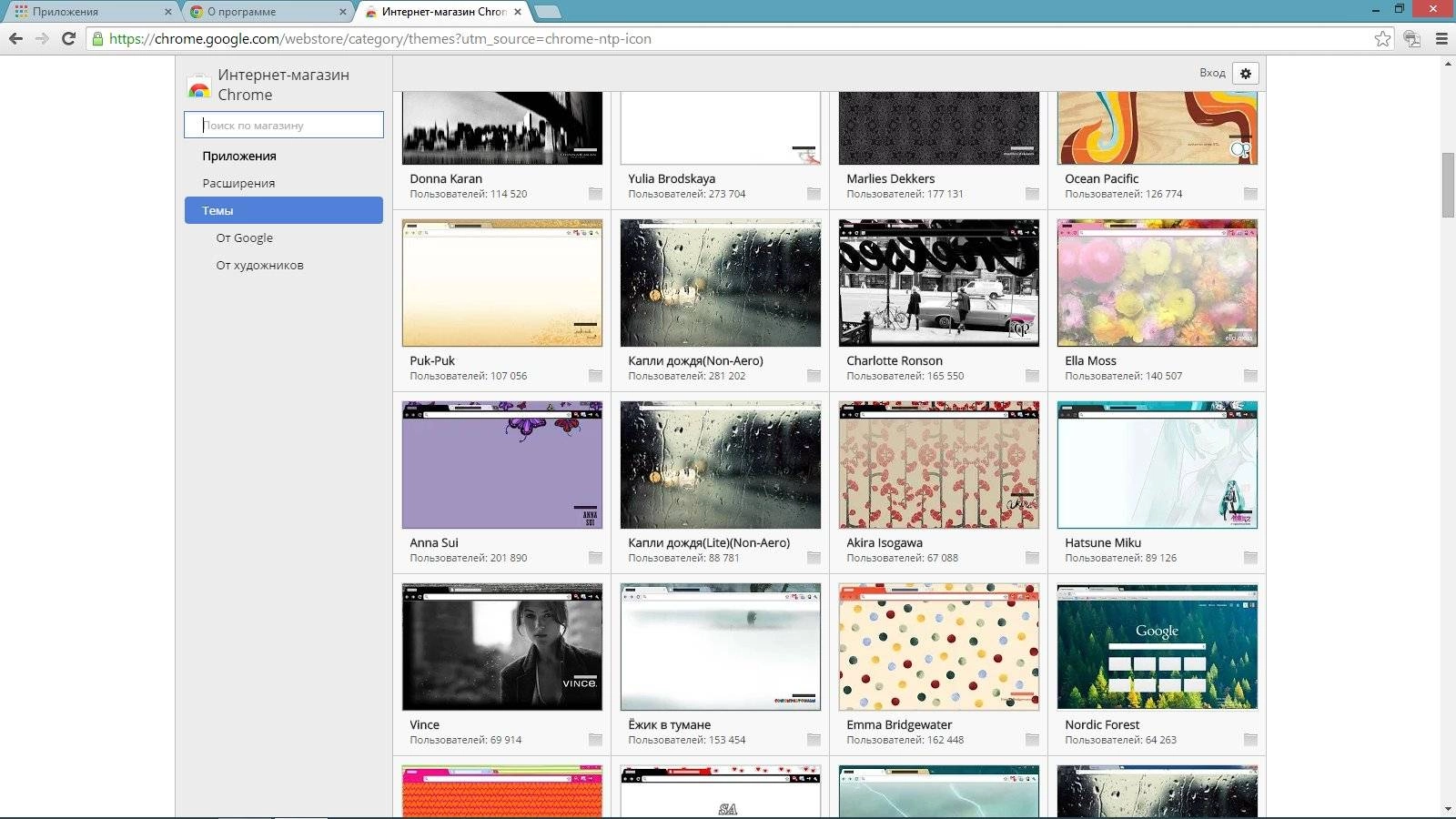Click the vertical scrollbar thumb
Viewport: 1456px width, 819px height.
pyautogui.click(x=1448, y=186)
